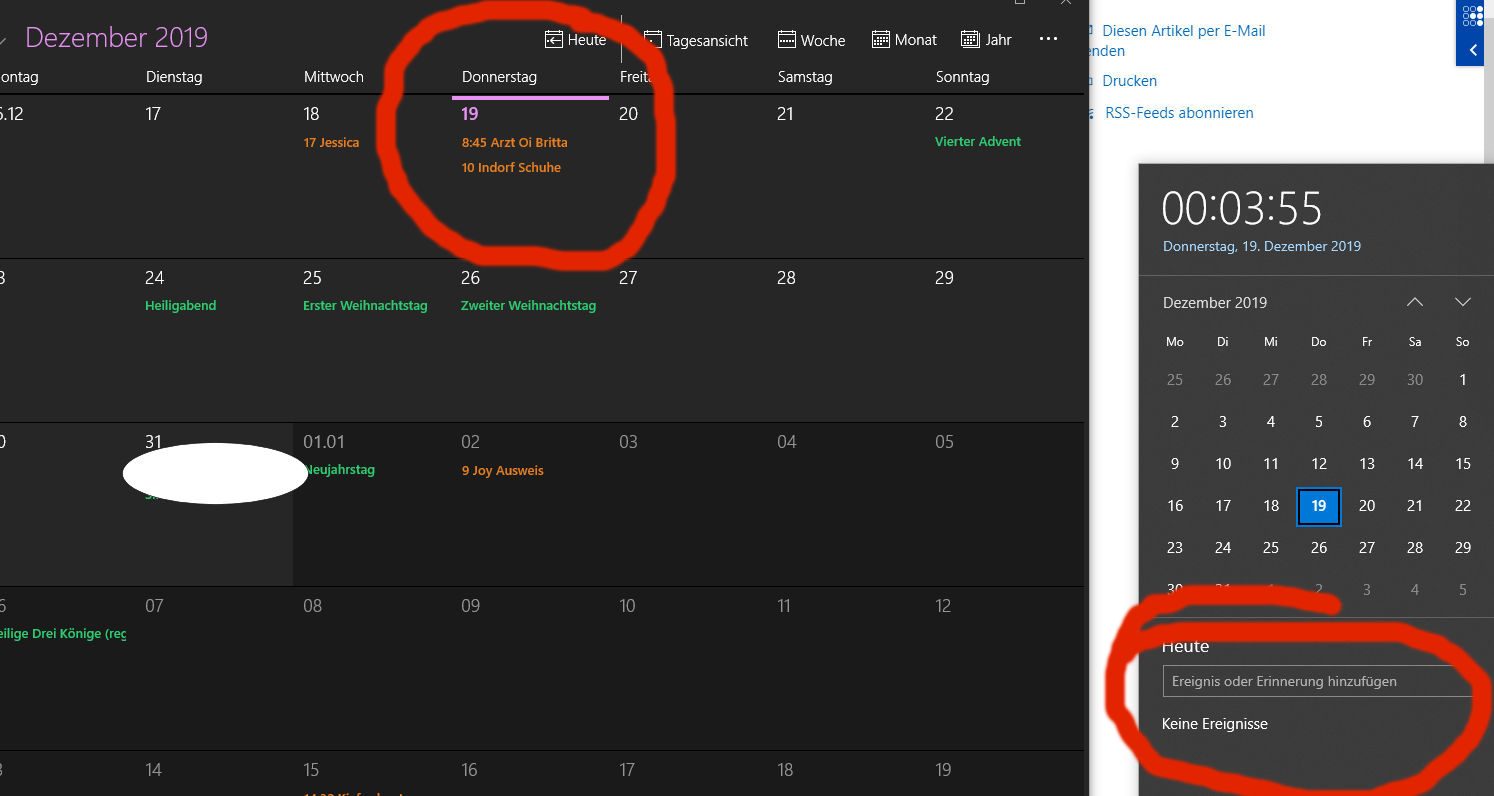The width and height of the screenshot is (1494, 796).
Task: Switch to Jahr view
Action: pyautogui.click(x=986, y=40)
